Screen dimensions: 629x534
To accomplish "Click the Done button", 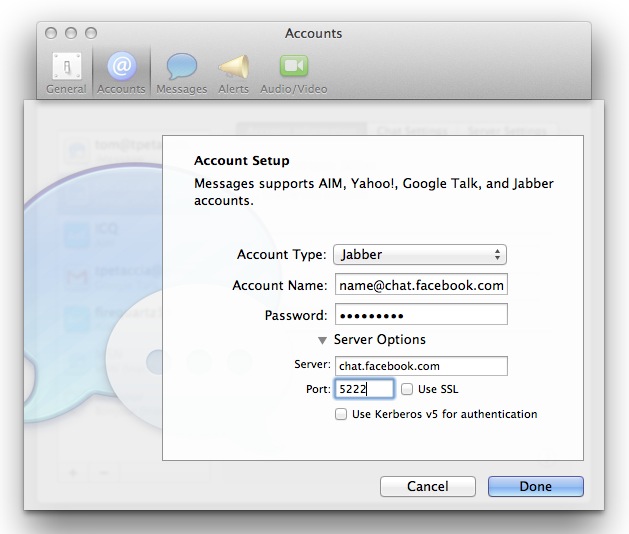I will click(535, 486).
